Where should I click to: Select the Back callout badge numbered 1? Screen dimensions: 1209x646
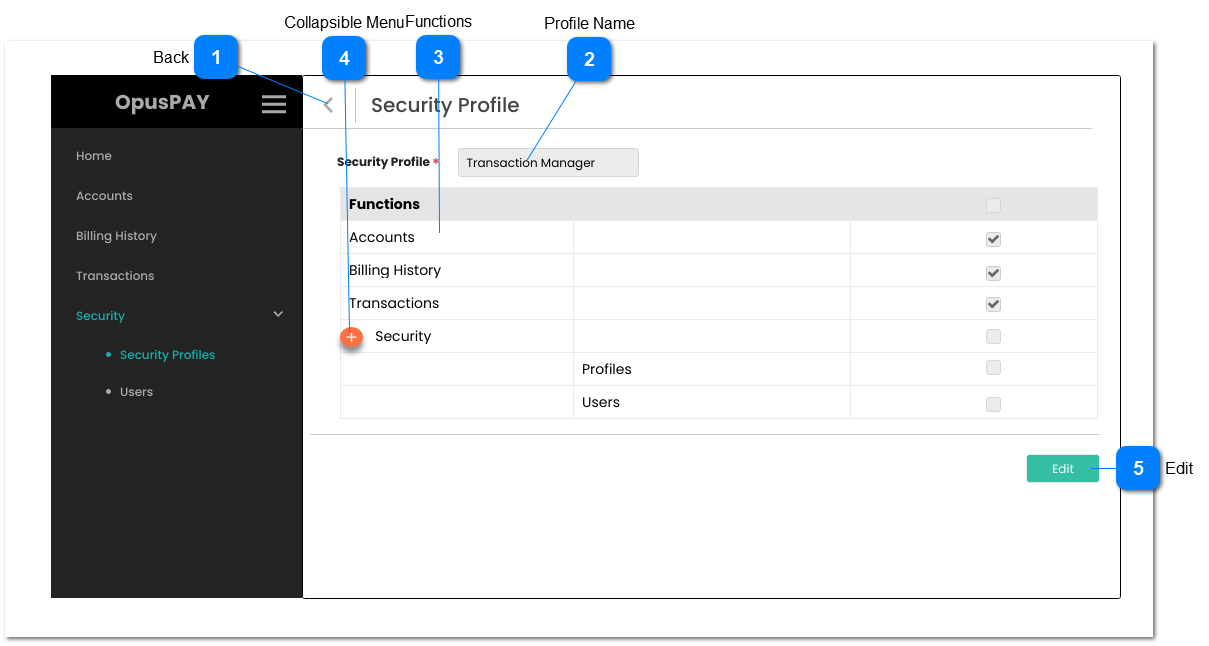(216, 58)
